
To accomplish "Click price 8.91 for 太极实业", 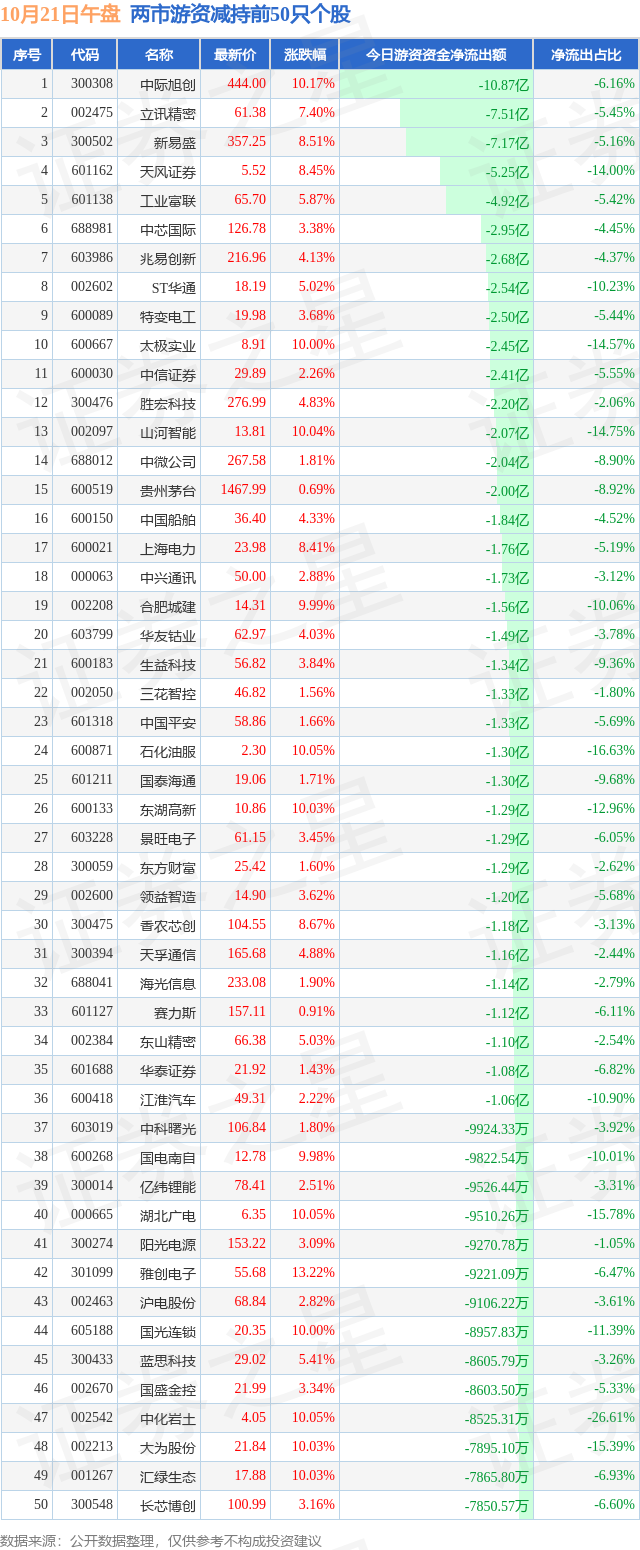I will coord(253,345).
